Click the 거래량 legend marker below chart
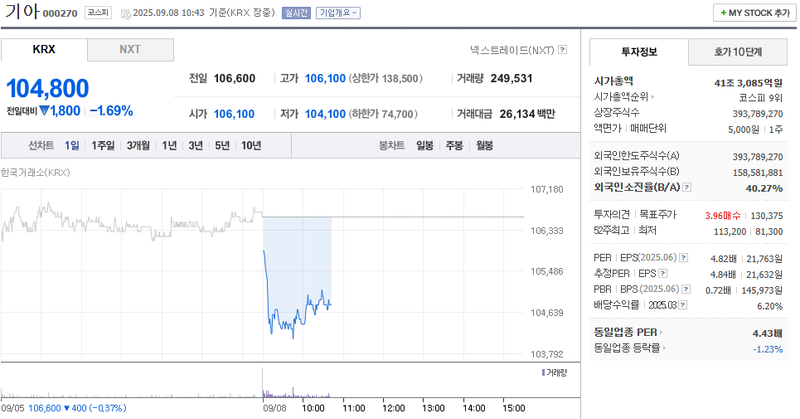 point(543,373)
